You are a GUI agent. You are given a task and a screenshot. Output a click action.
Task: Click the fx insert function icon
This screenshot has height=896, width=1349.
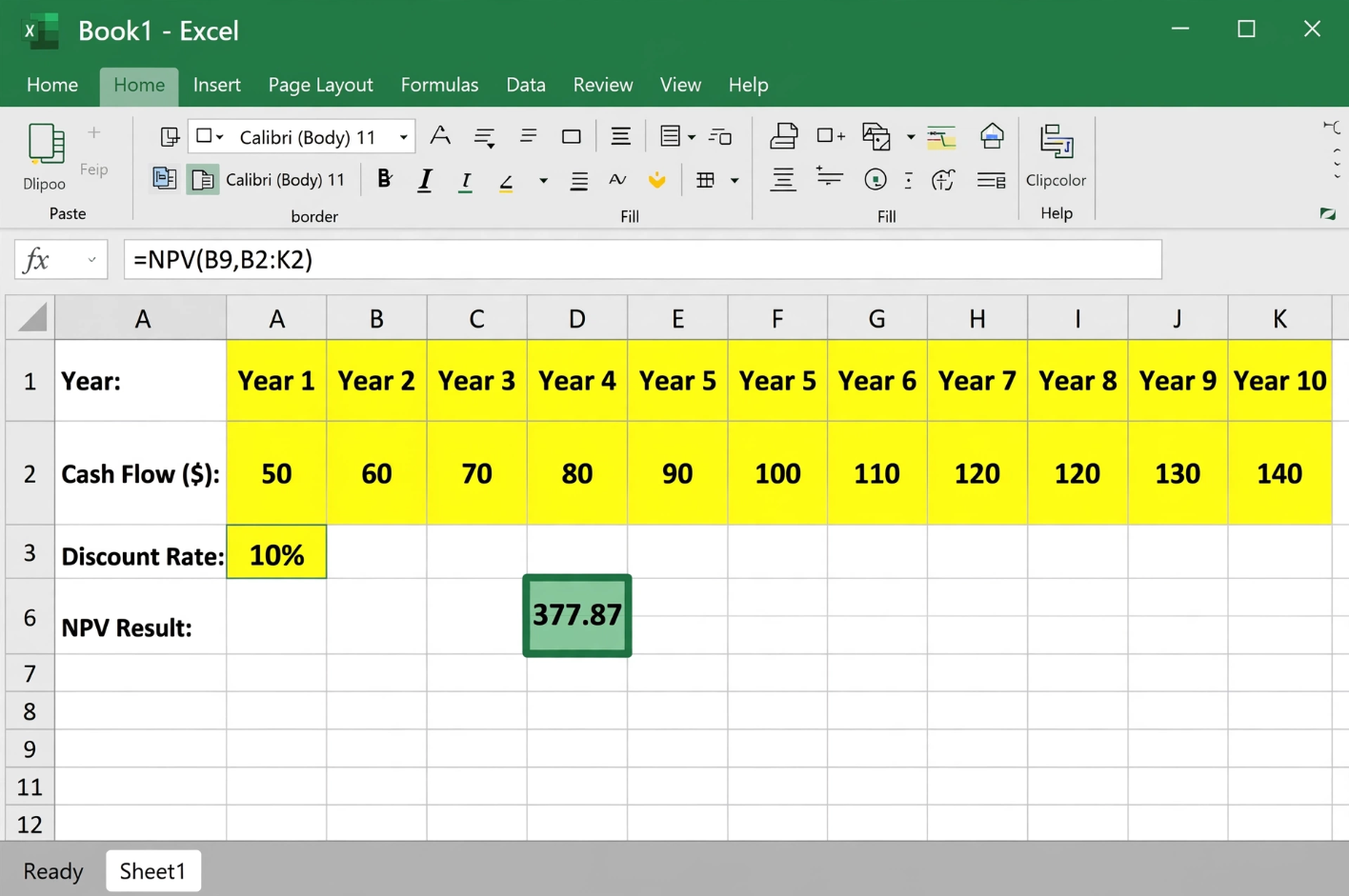[36, 259]
